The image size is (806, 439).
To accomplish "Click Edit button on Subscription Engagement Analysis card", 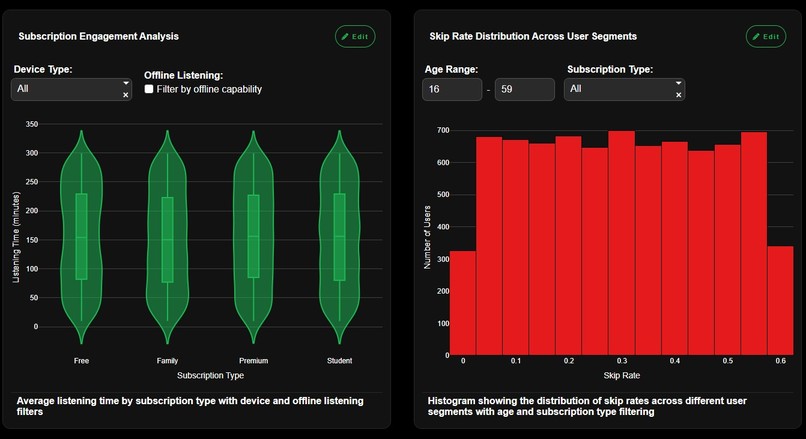I will 355,36.
